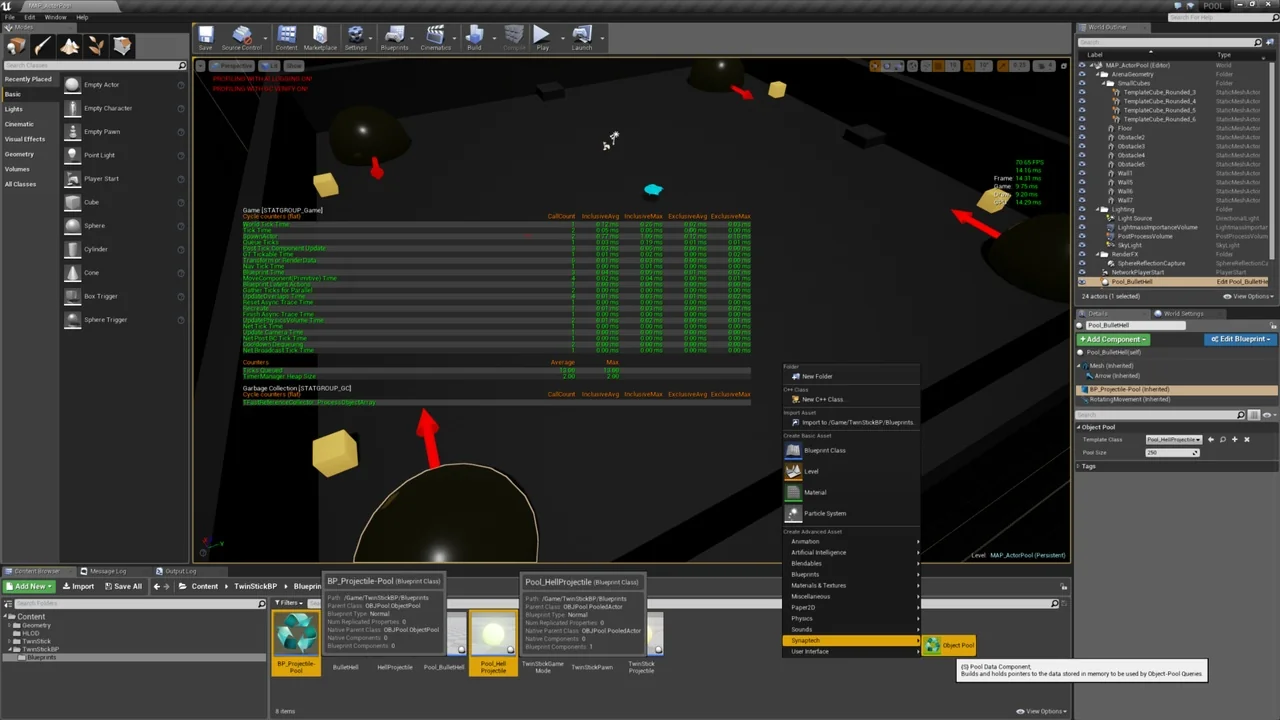
Task: Click the Source Control toolbar icon
Action: click(x=241, y=38)
